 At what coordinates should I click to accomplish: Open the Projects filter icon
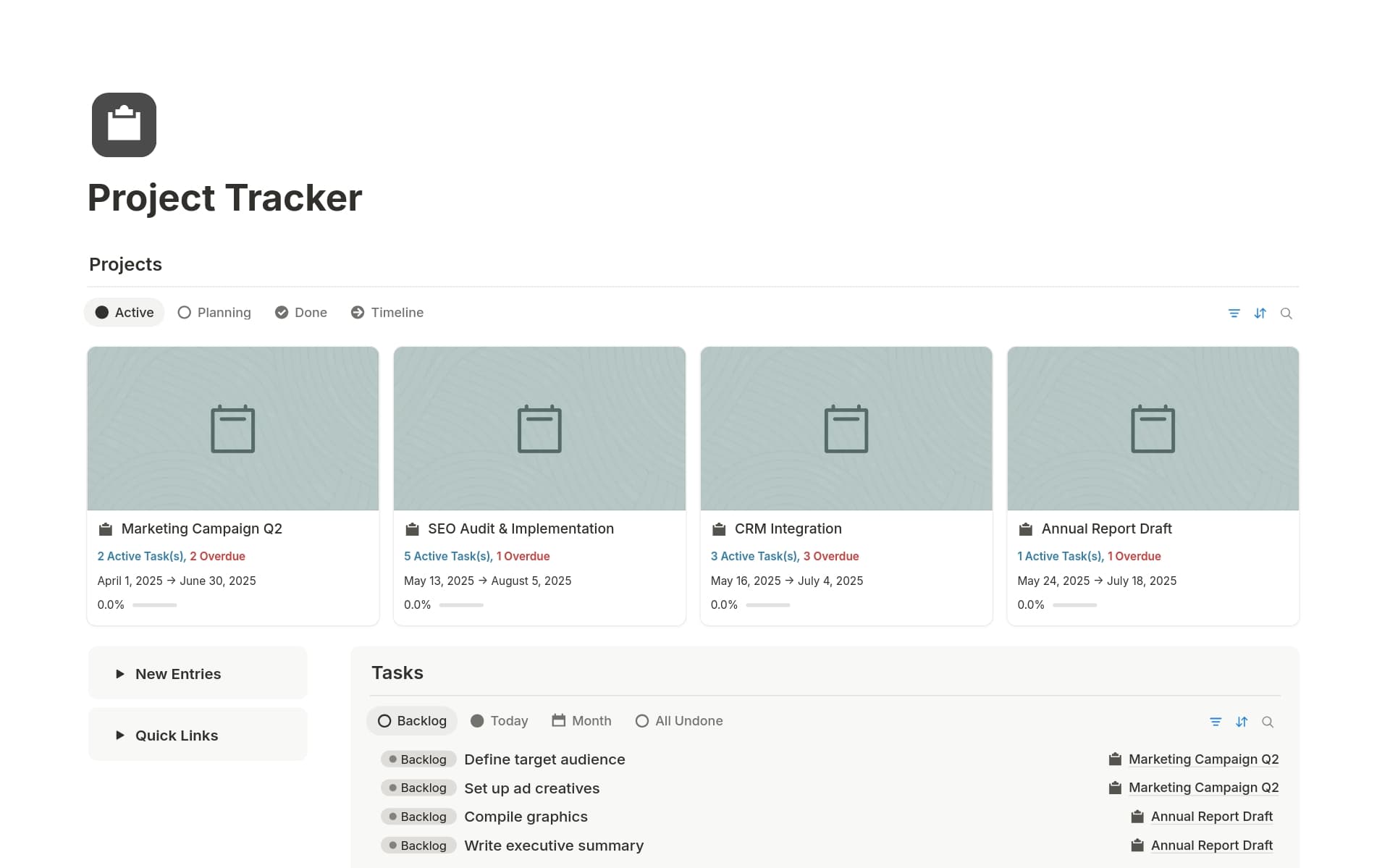(1234, 313)
